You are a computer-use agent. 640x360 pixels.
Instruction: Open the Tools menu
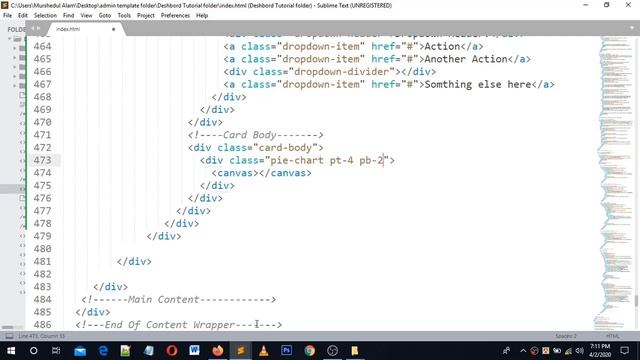[x=124, y=16]
